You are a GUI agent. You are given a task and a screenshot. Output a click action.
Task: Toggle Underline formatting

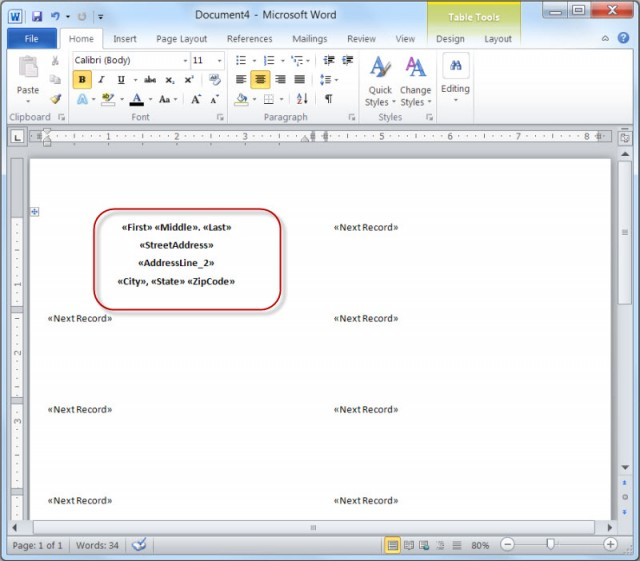tap(121, 80)
